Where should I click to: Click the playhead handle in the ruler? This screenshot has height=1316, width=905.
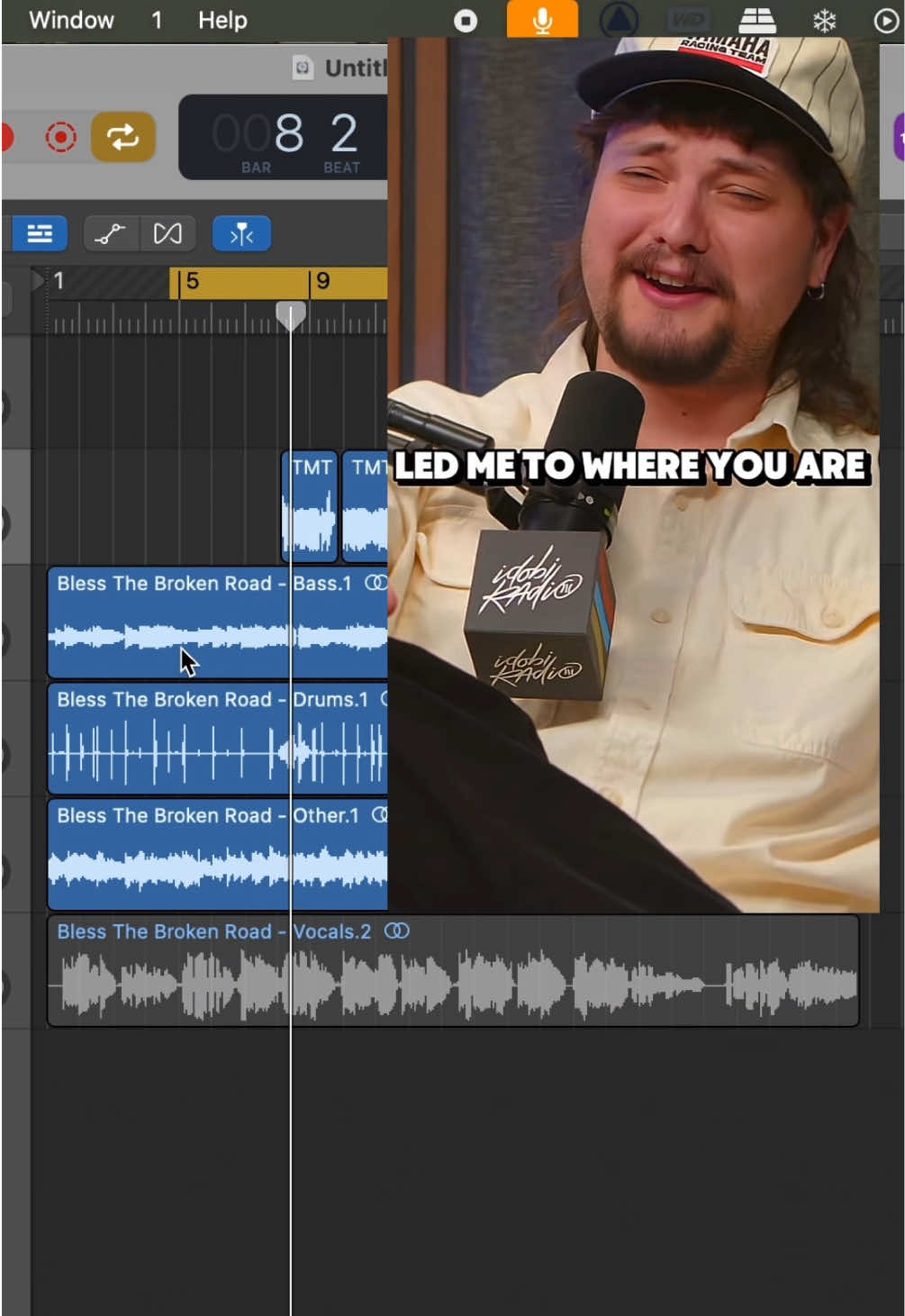(x=290, y=315)
